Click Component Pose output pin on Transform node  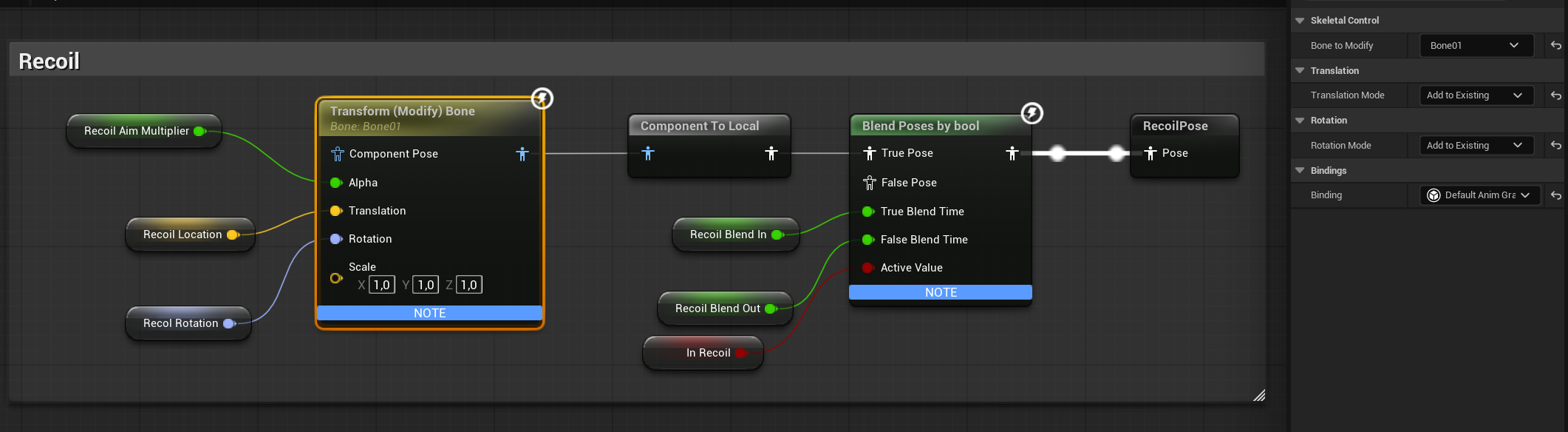click(522, 154)
